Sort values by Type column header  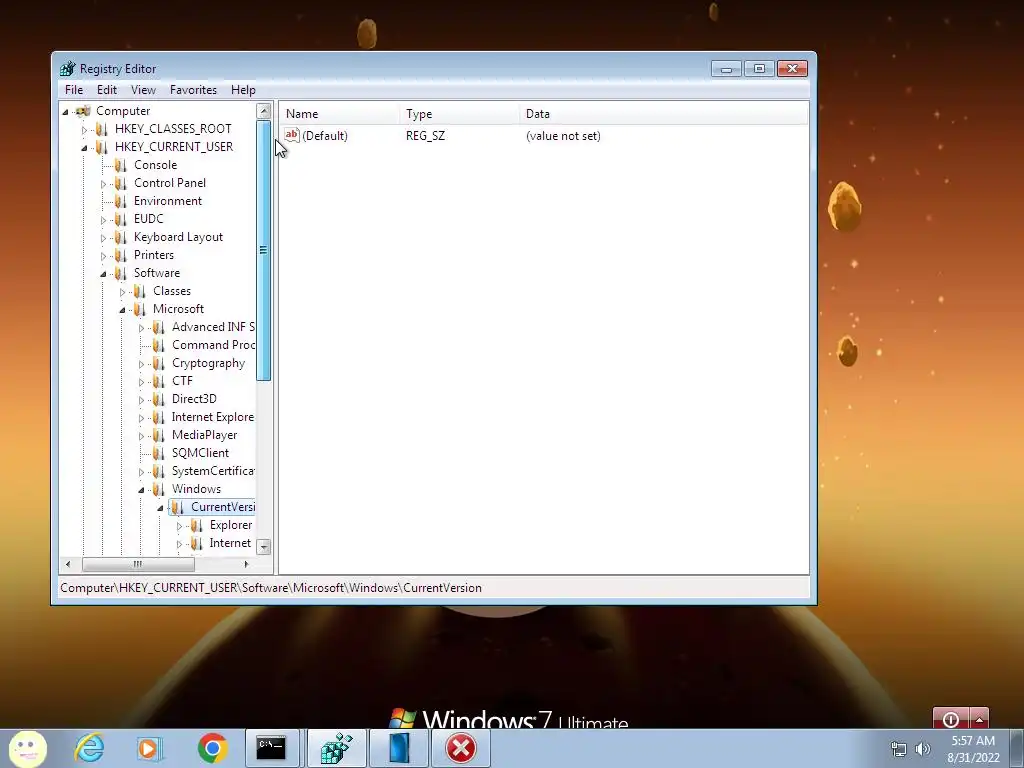459,114
